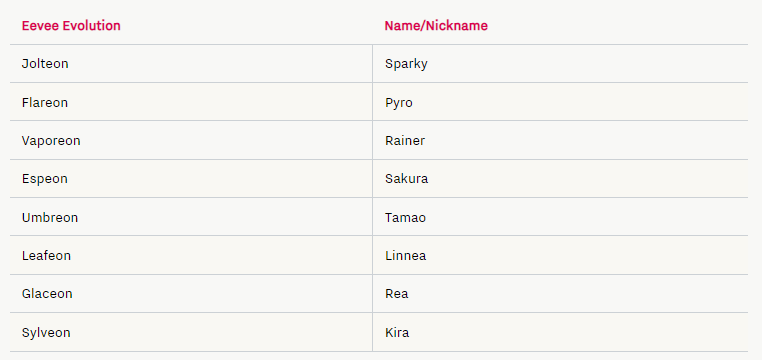Click the Flareon table entry
The width and height of the screenshot is (762, 360).
[x=45, y=103]
